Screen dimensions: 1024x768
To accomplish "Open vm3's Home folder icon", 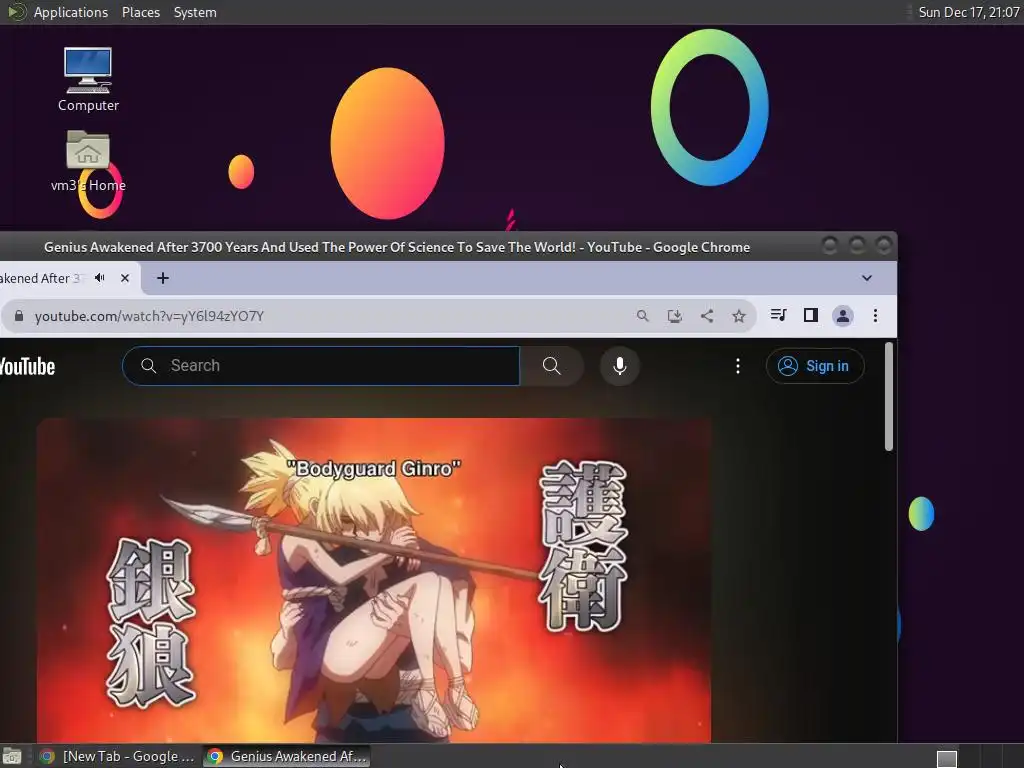I will (x=88, y=161).
